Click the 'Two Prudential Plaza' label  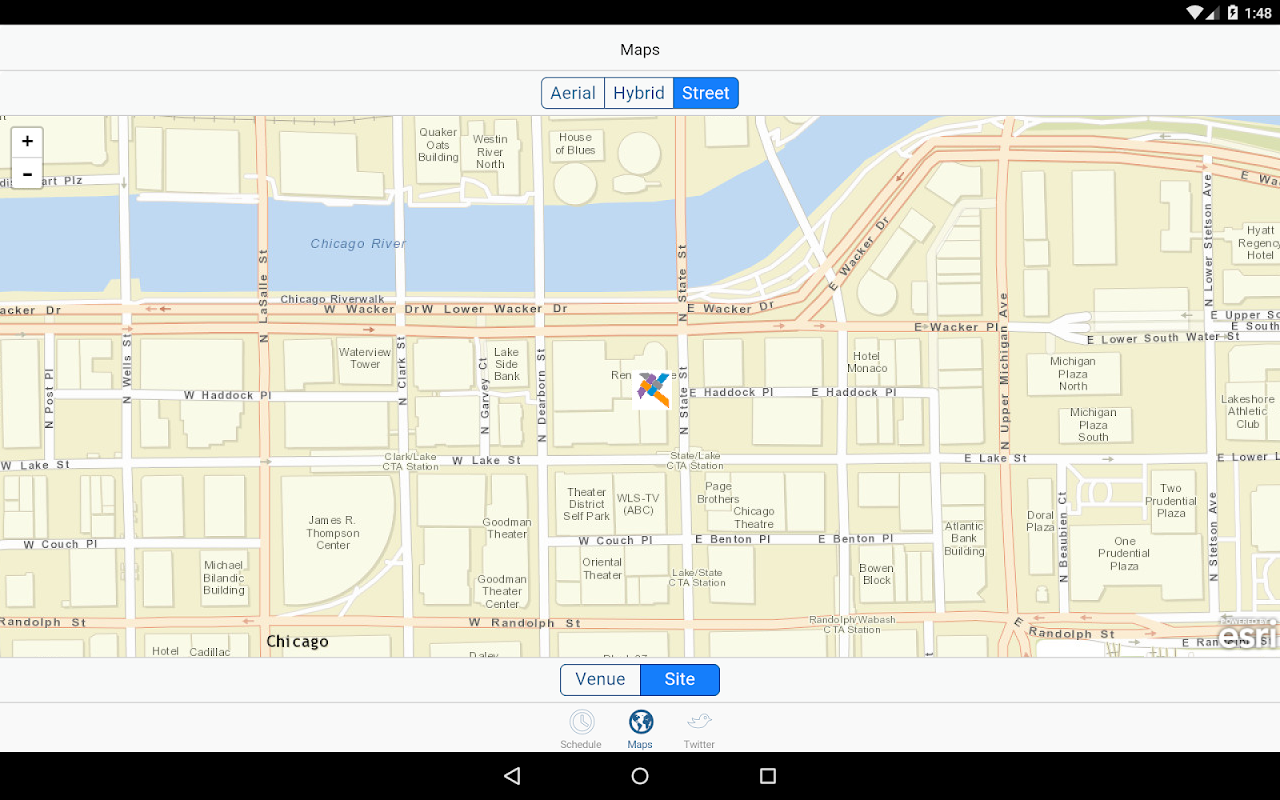point(1171,501)
